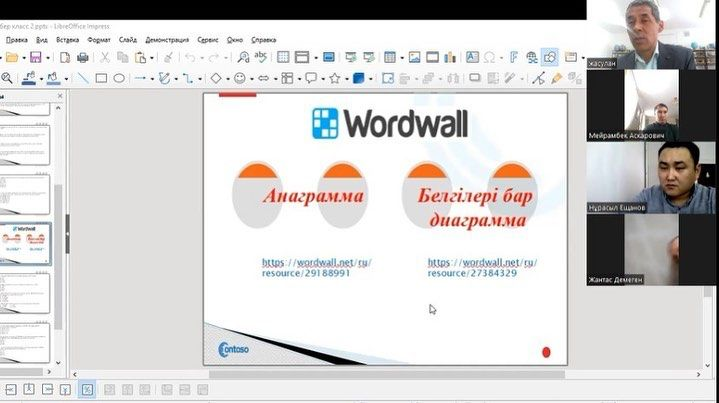Copy using the Copy icon
Screen dimensions: 719x403
pos(122,57)
